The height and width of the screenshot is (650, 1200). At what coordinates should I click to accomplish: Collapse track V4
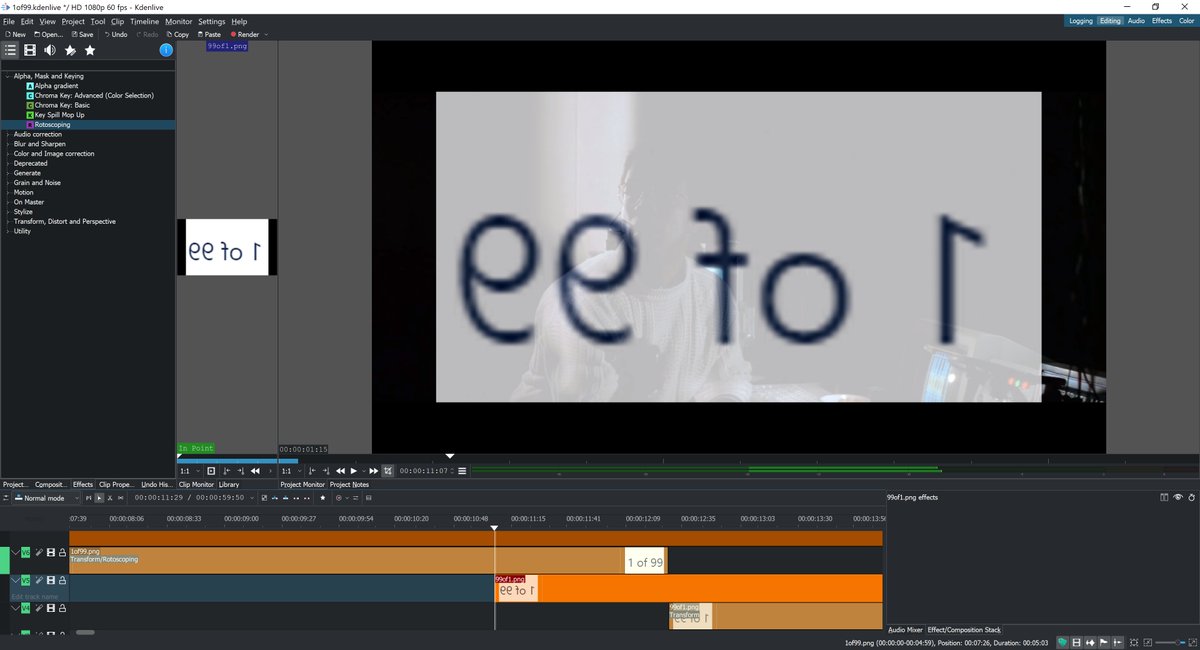14,608
